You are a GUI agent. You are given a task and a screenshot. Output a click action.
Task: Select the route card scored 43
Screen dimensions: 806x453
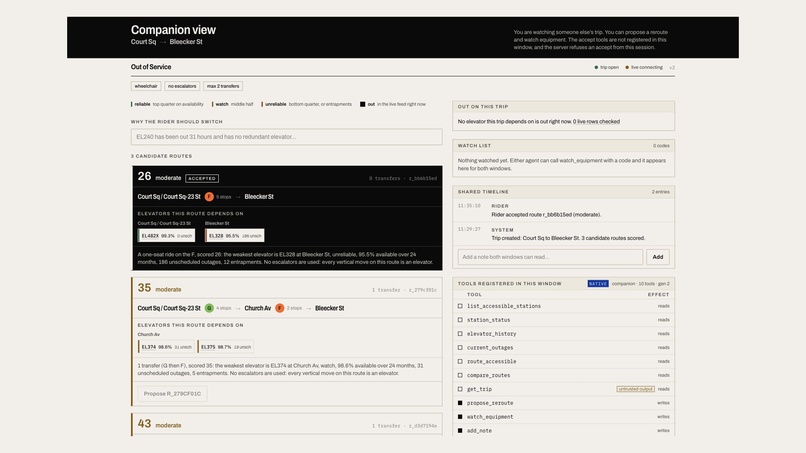click(287, 425)
